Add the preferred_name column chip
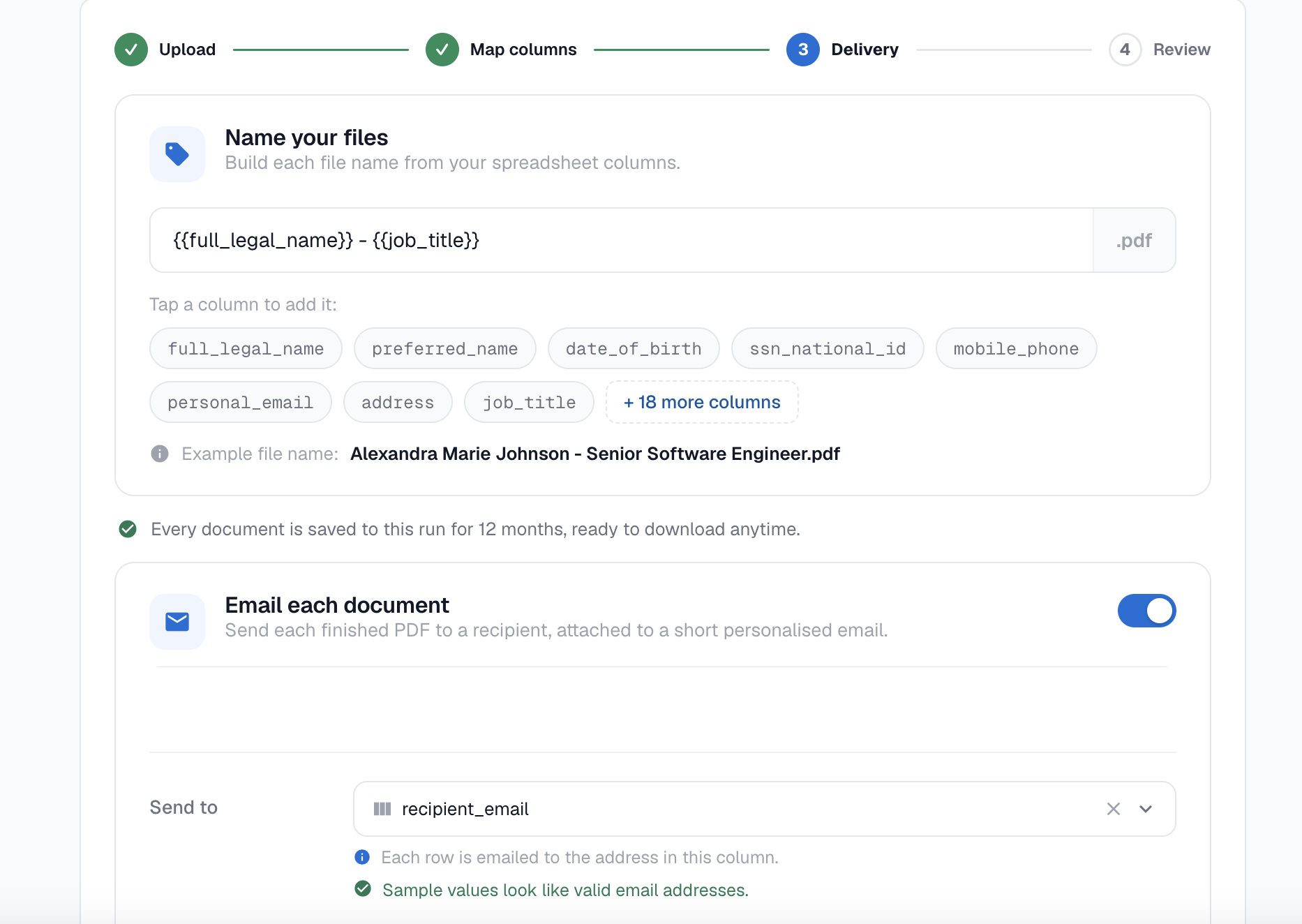This screenshot has height=924, width=1302. 445,348
